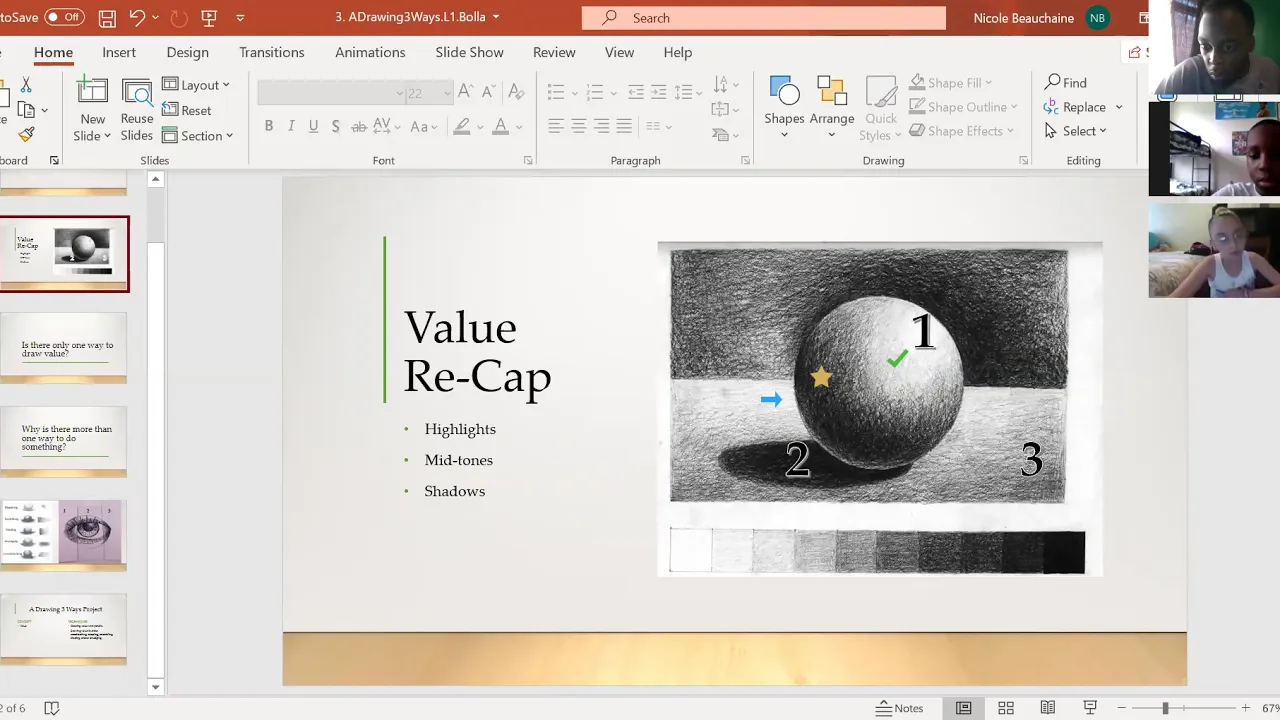Start presentation from beginning icon
1280x720 pixels.
209,18
